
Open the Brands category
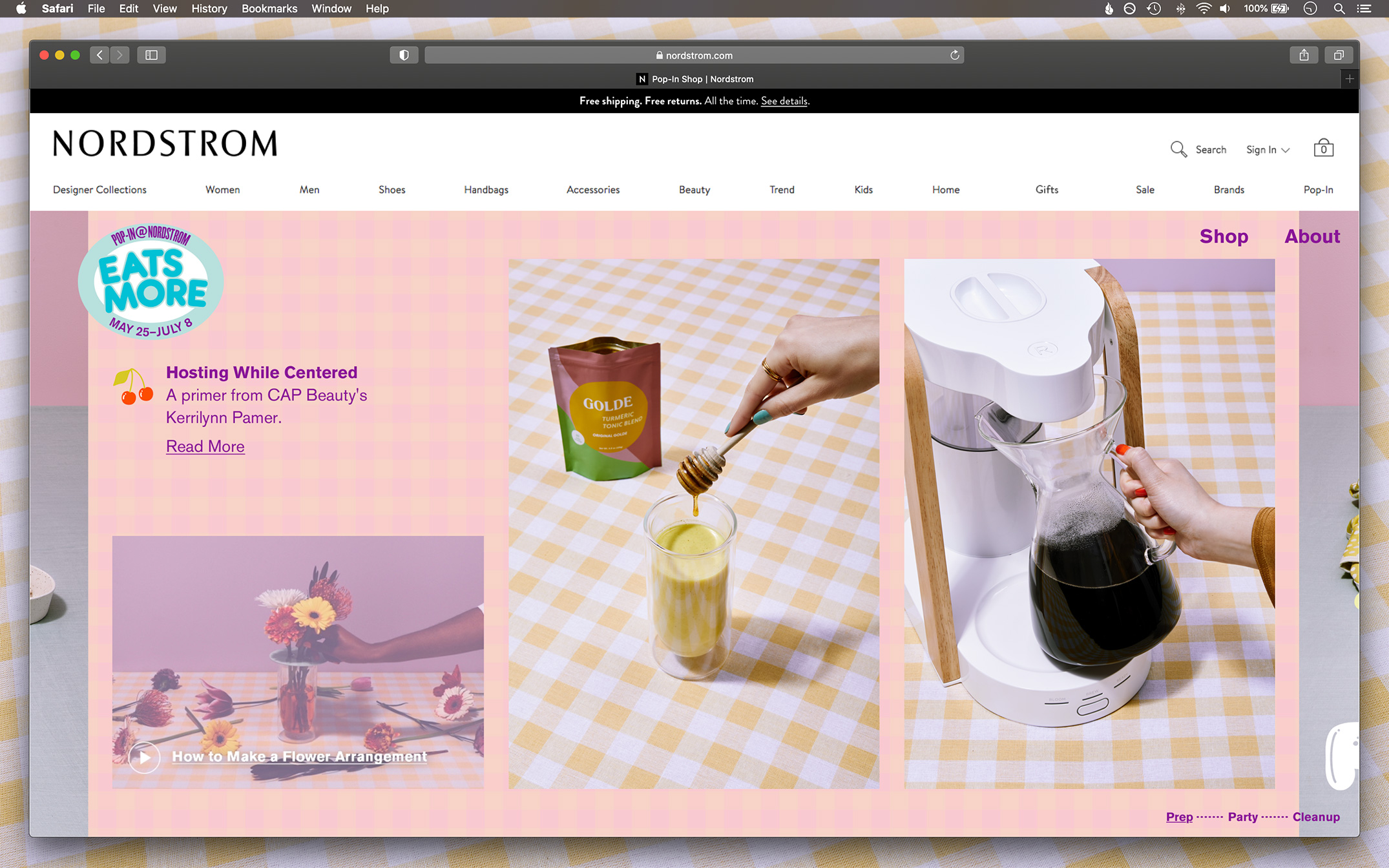[1229, 190]
